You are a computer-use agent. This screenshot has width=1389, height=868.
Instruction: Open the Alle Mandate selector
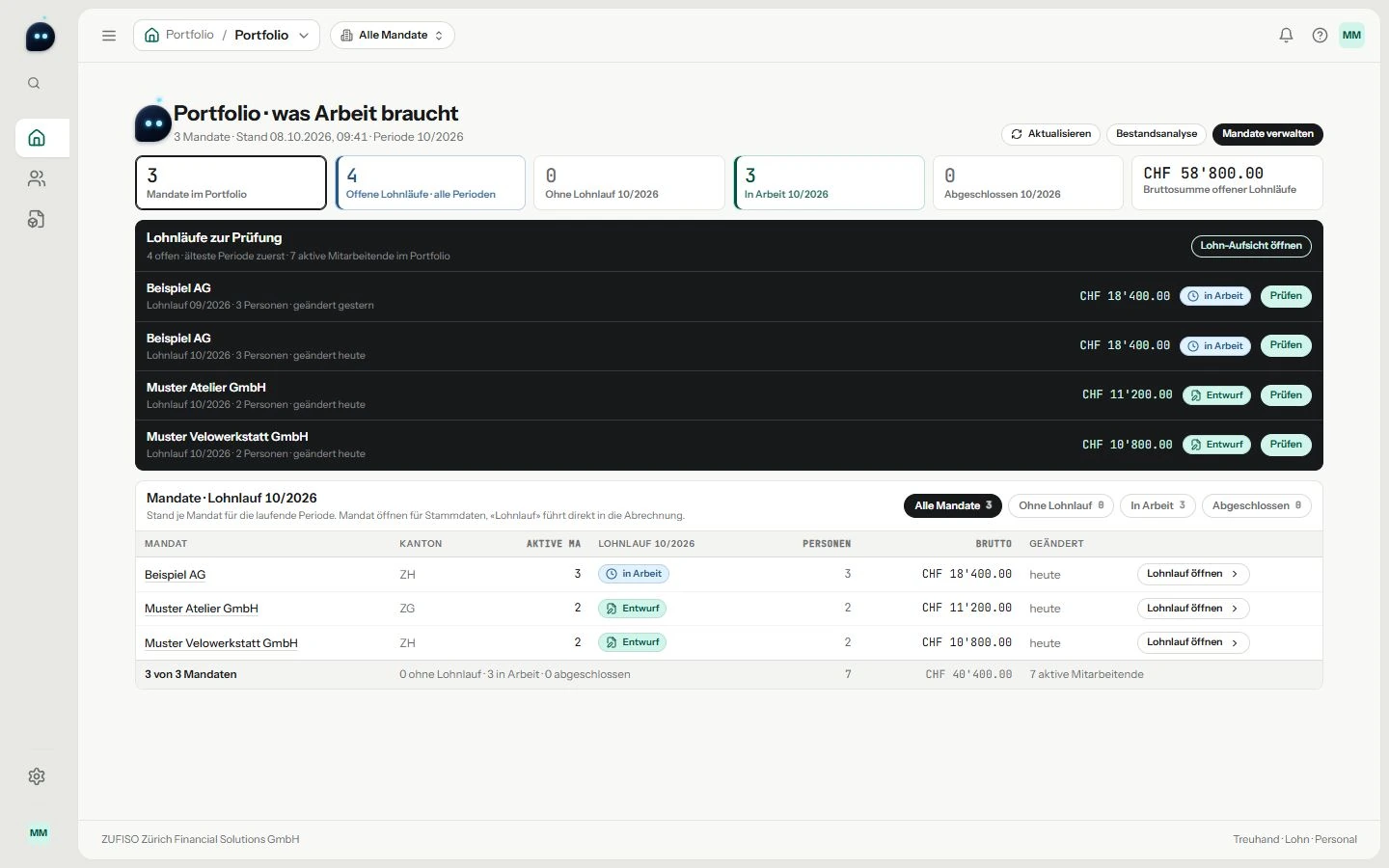click(393, 36)
